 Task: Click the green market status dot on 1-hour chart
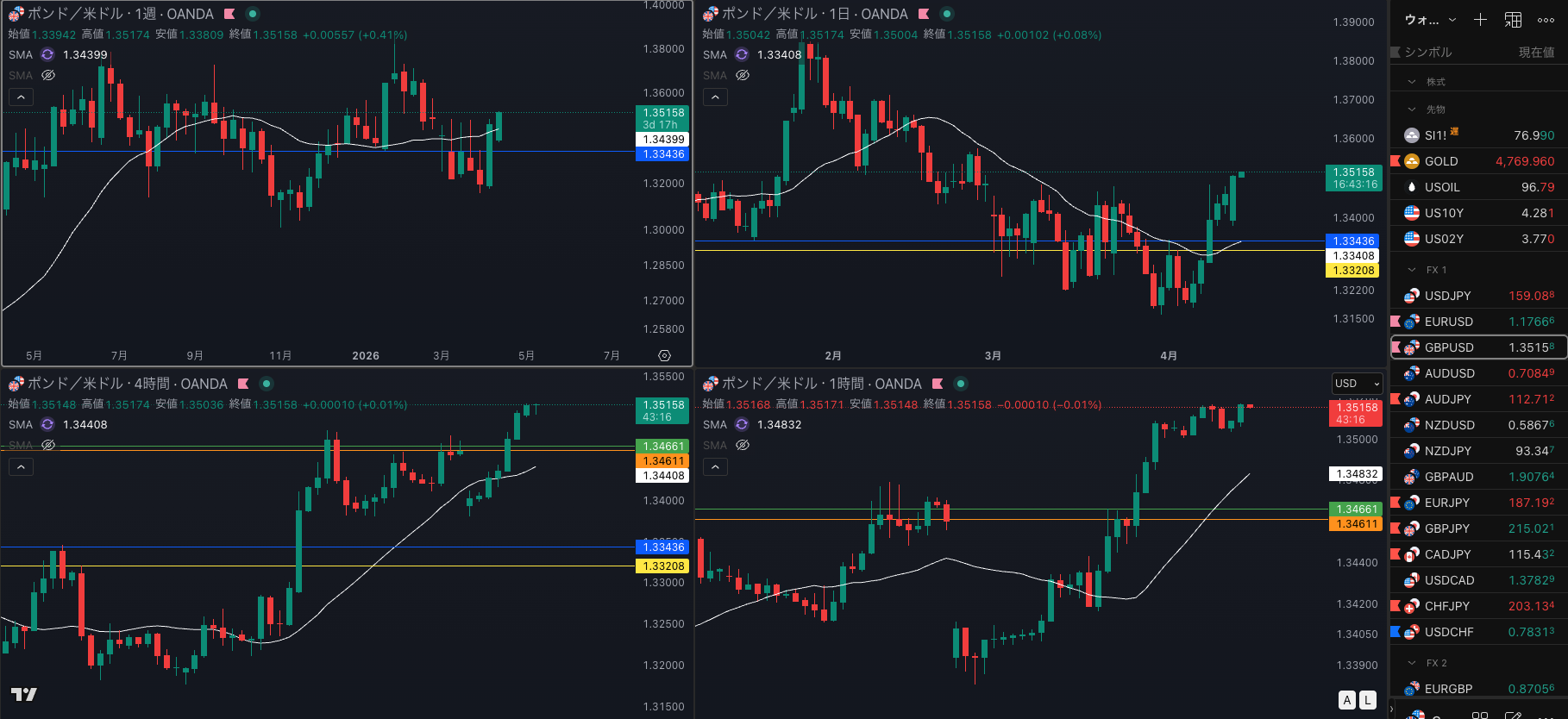tap(960, 384)
